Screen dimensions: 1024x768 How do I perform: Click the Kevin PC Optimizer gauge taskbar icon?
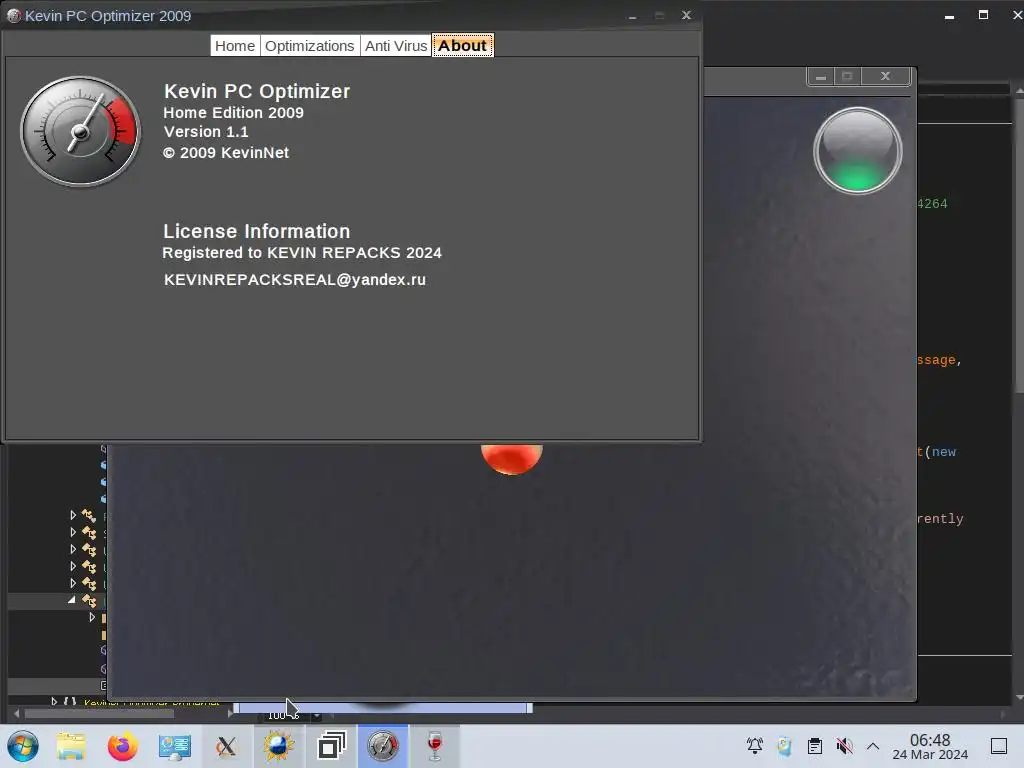coord(383,746)
